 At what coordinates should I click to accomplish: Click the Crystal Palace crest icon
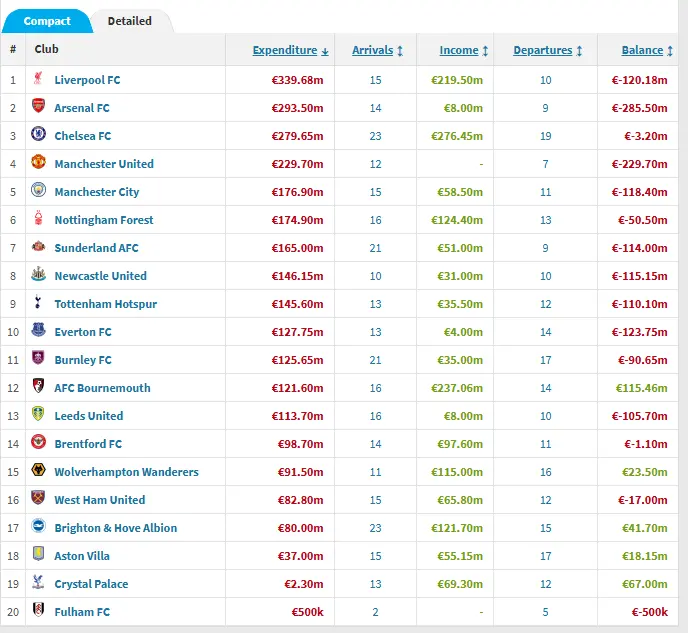[38, 583]
